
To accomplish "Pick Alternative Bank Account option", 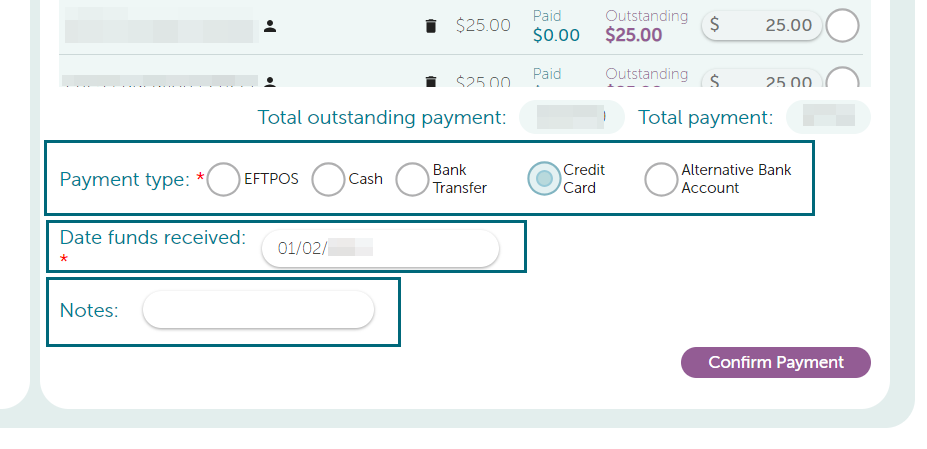I will [x=661, y=179].
